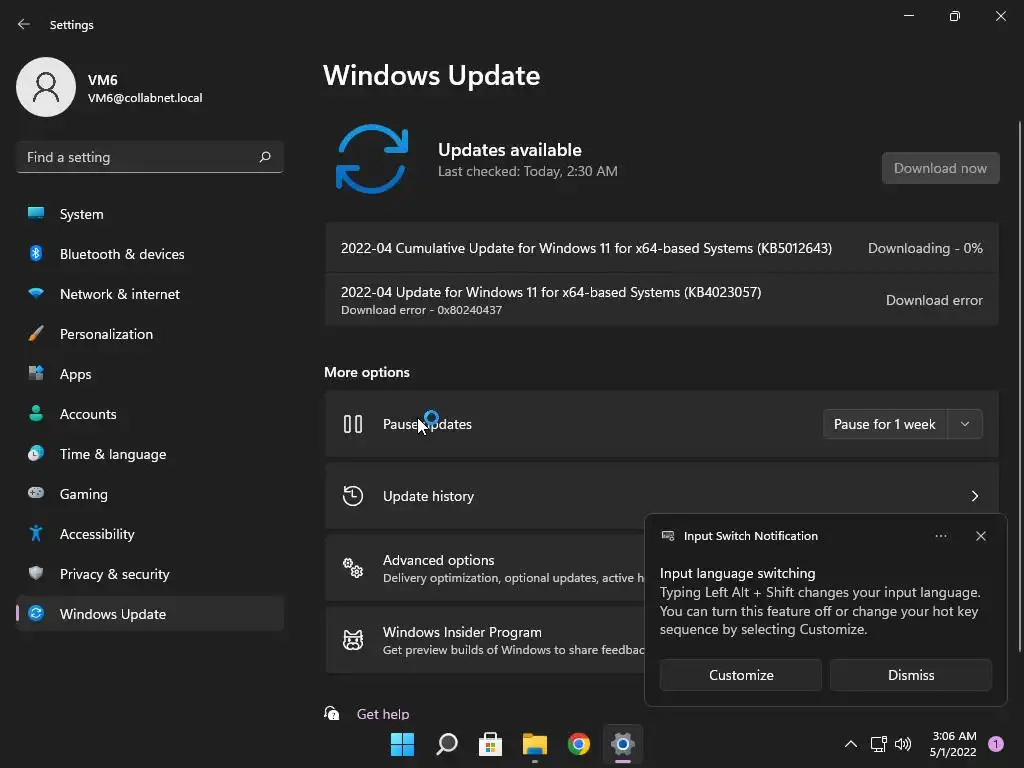This screenshot has width=1024, height=768.
Task: Click the Windows Update sync icon in sidebar
Action: 36,613
